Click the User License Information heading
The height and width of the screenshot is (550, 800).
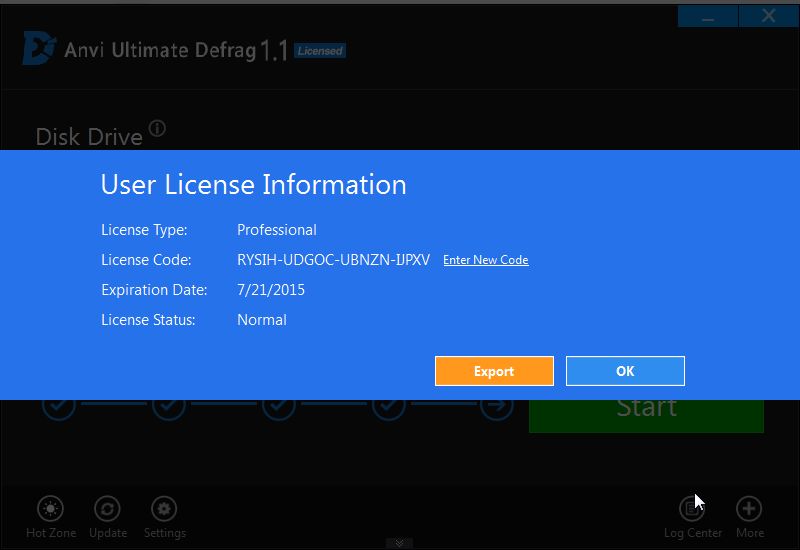pyautogui.click(x=254, y=184)
